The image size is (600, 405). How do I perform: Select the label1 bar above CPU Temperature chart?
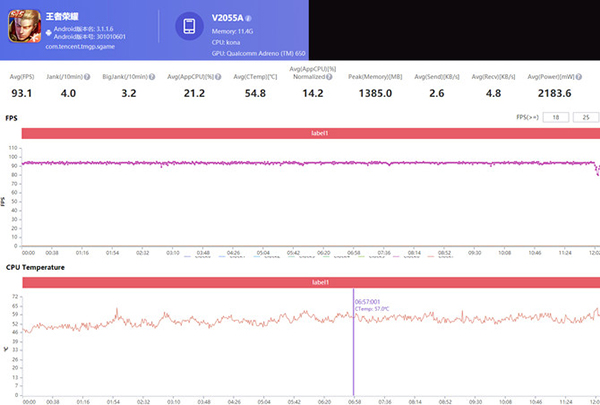tap(308, 283)
